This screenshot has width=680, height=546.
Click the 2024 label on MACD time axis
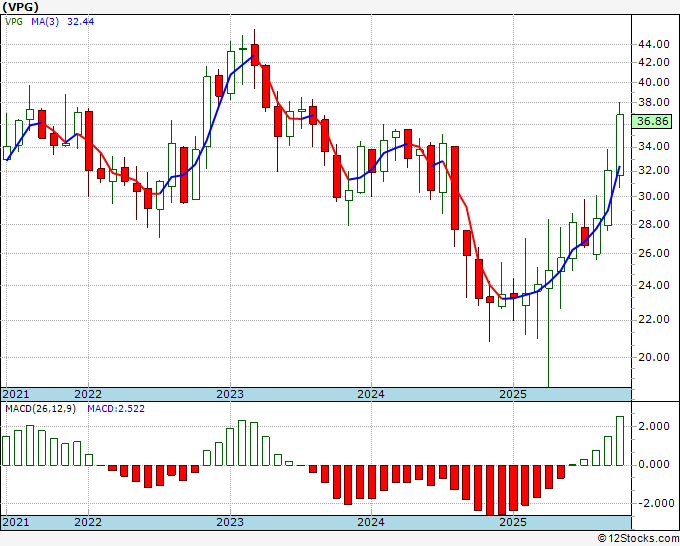pyautogui.click(x=371, y=522)
